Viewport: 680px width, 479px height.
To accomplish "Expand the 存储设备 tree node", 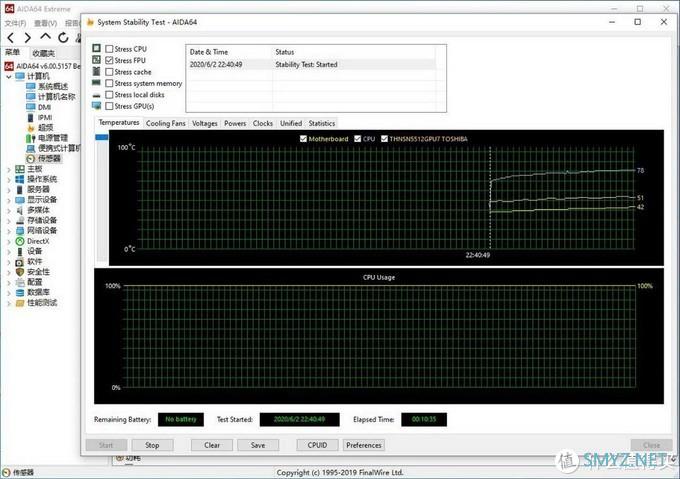I will click(x=9, y=220).
